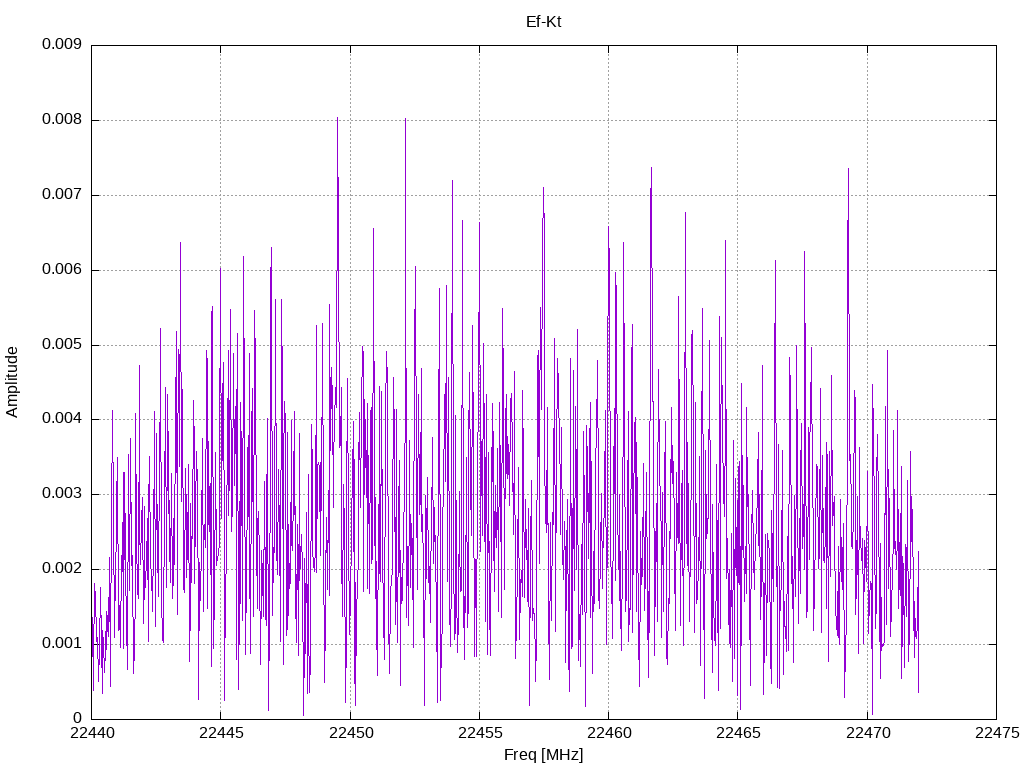Click the x-axis tick value 22460

click(609, 733)
